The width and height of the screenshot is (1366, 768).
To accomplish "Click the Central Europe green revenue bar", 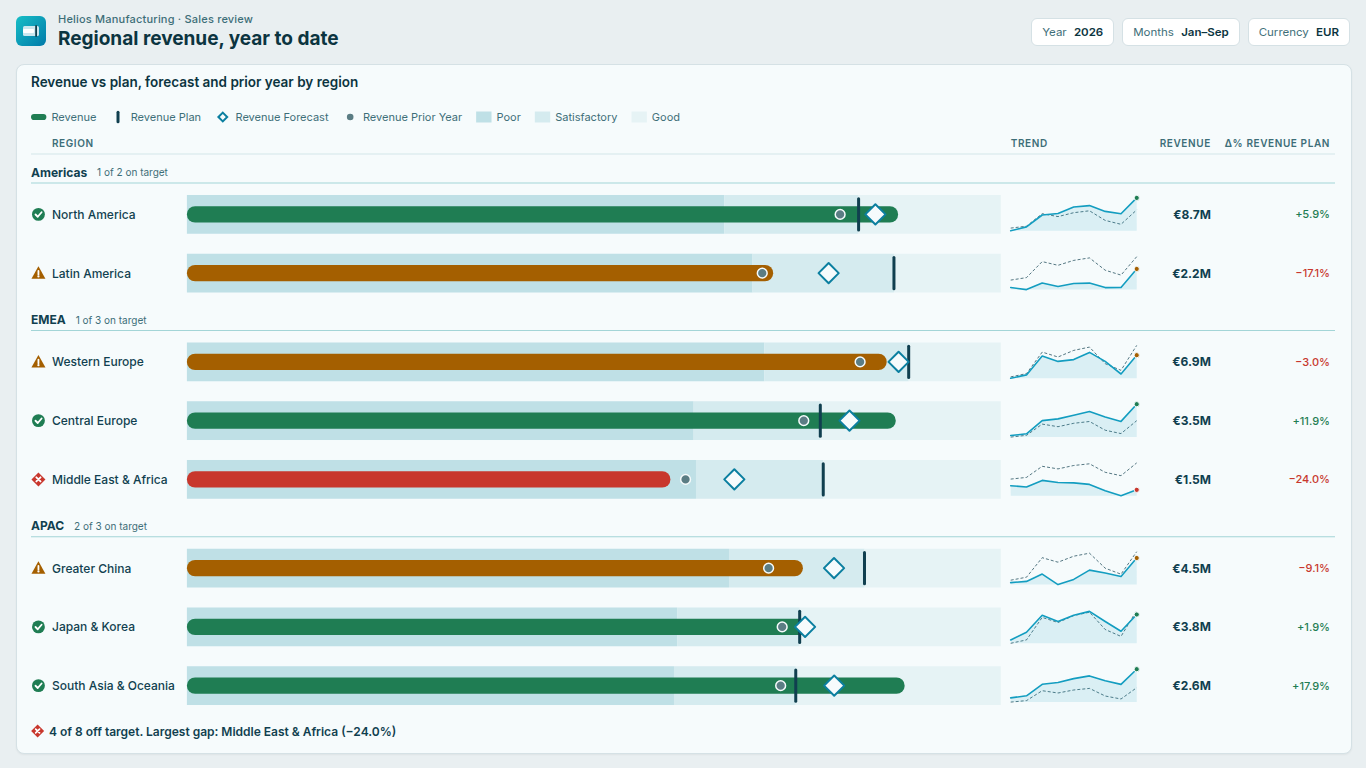I will [541, 421].
